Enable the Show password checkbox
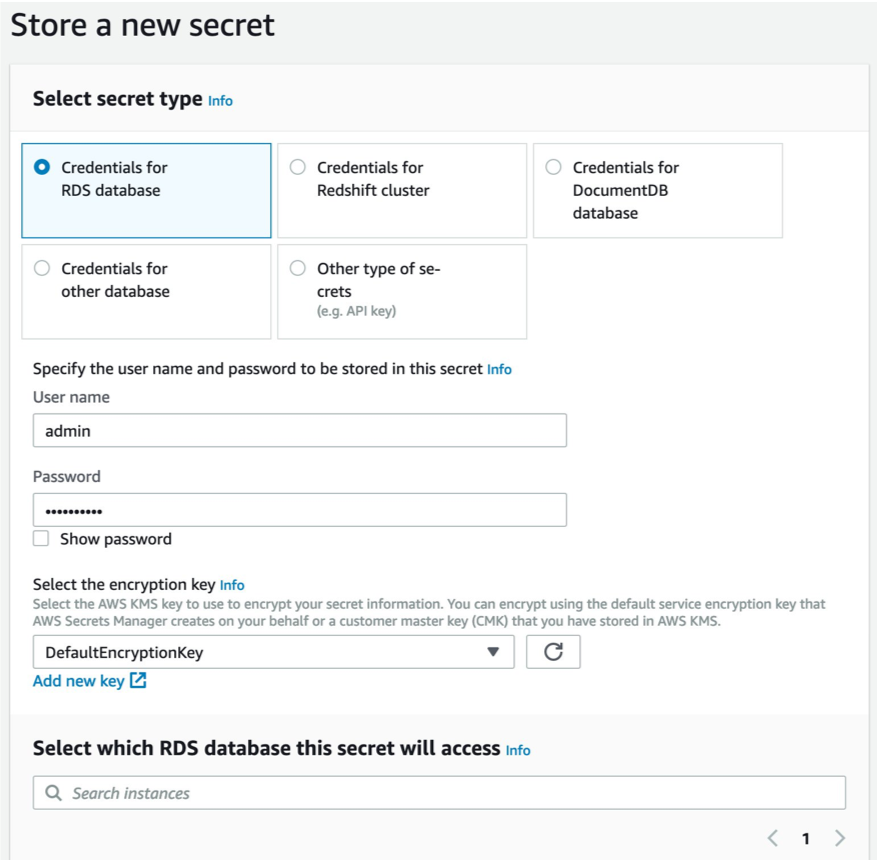The image size is (877, 860). pyautogui.click(x=41, y=539)
